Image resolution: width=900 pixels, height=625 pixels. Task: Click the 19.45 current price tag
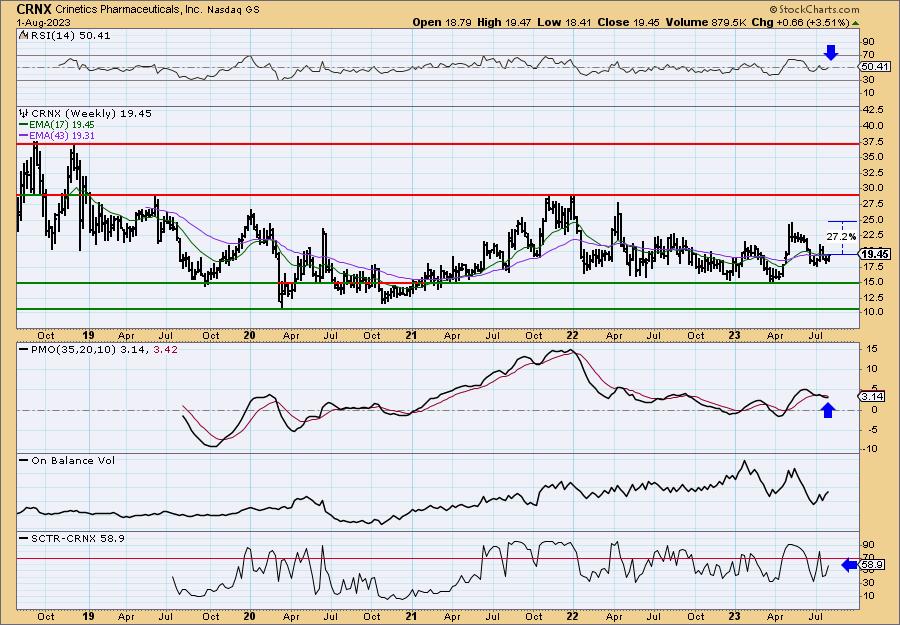[875, 254]
